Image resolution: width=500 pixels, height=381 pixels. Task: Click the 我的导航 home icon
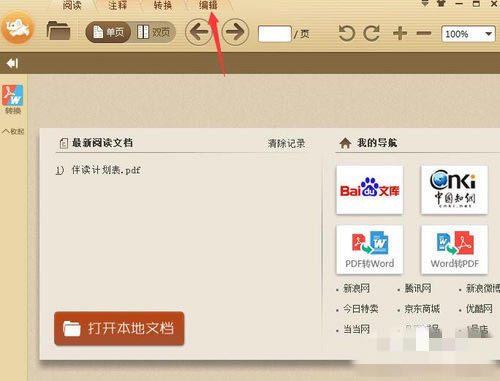pos(345,143)
